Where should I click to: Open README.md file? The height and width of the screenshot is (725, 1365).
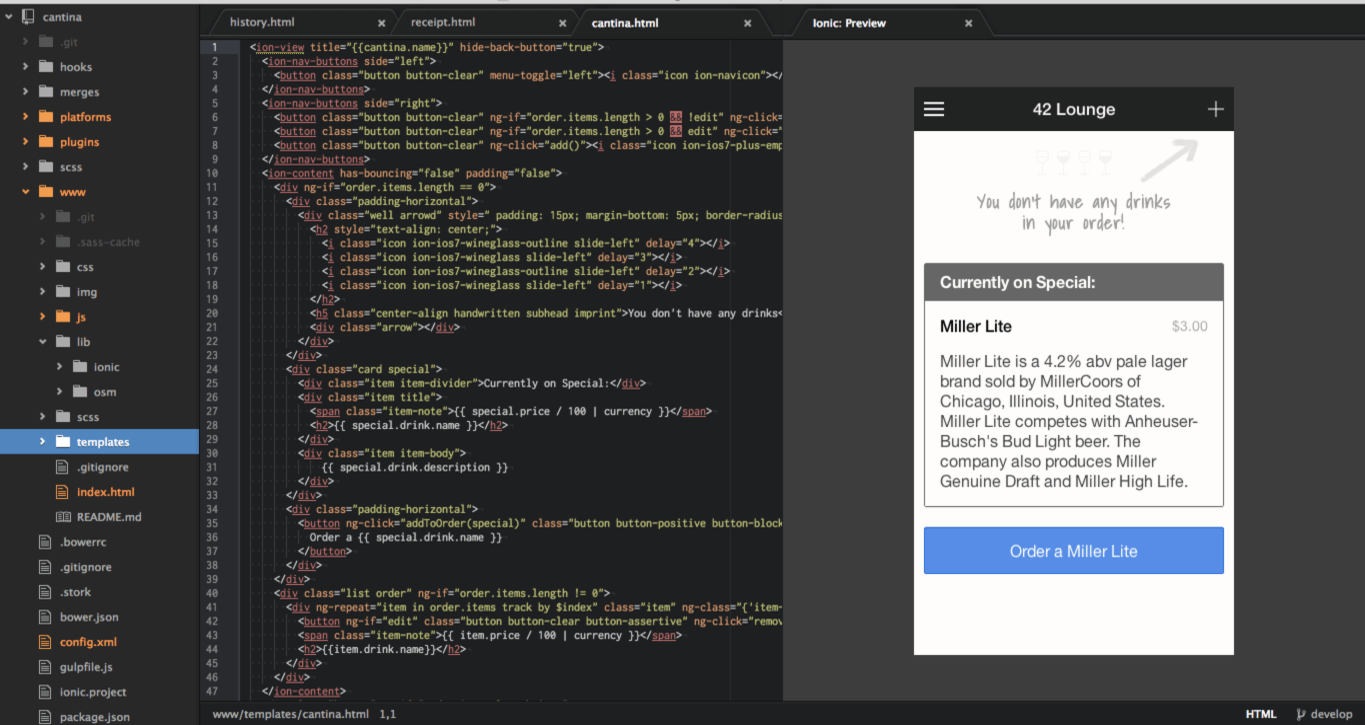tap(109, 517)
